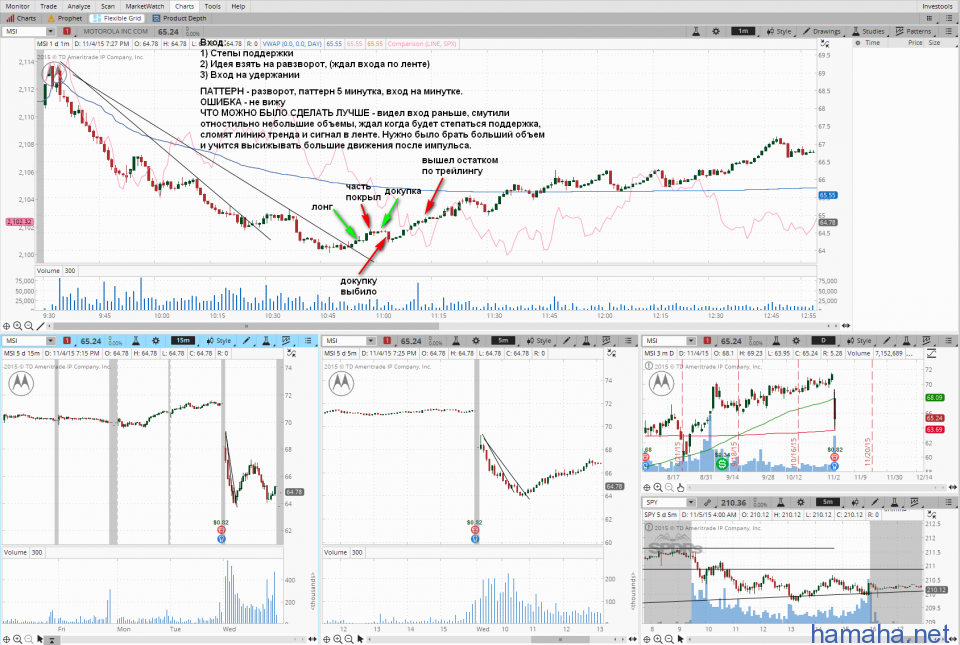This screenshot has width=960, height=645.
Task: Click the Time column header in side panel
Action: pos(872,43)
